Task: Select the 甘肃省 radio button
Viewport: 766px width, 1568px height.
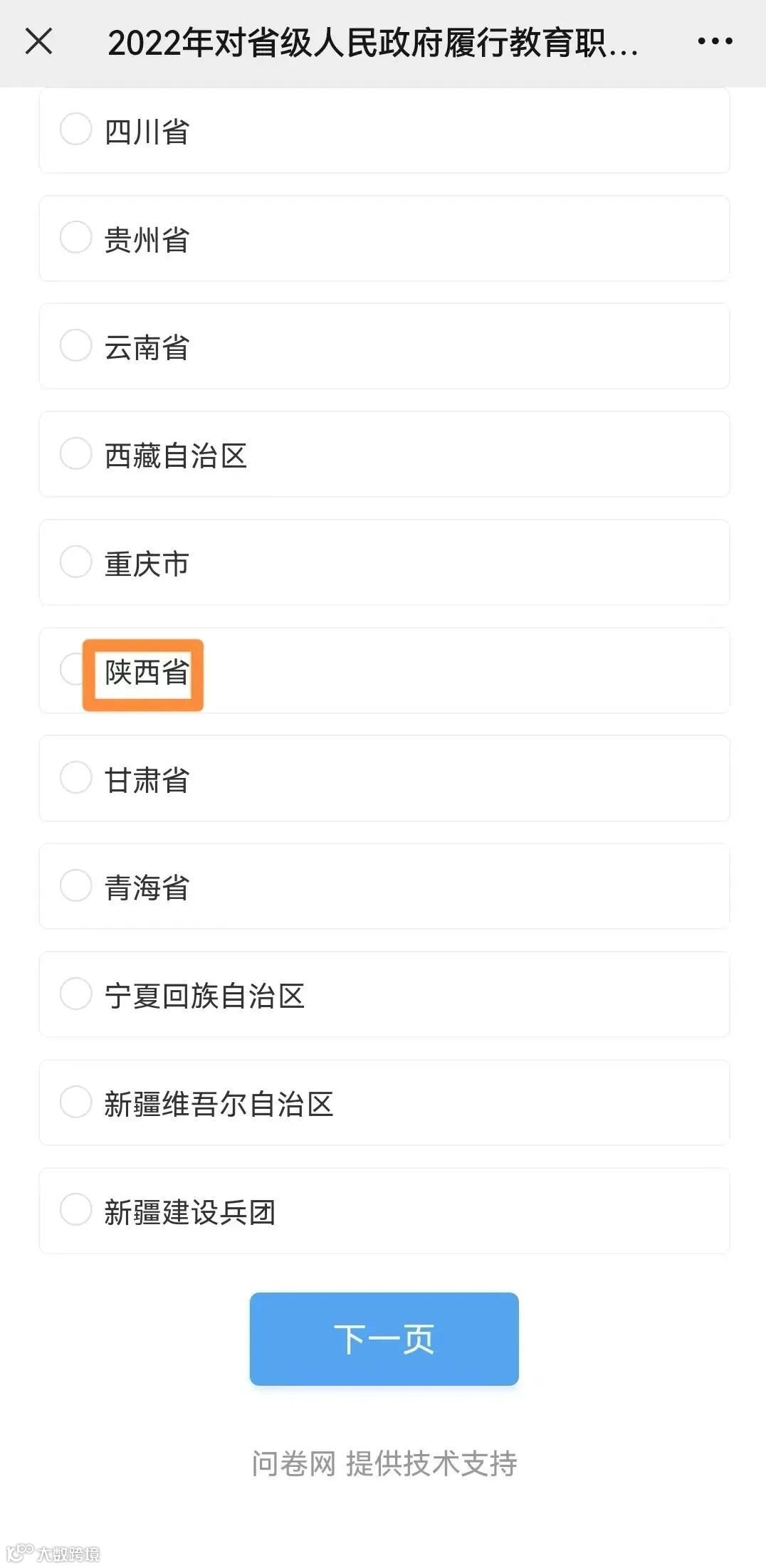Action: coord(75,778)
